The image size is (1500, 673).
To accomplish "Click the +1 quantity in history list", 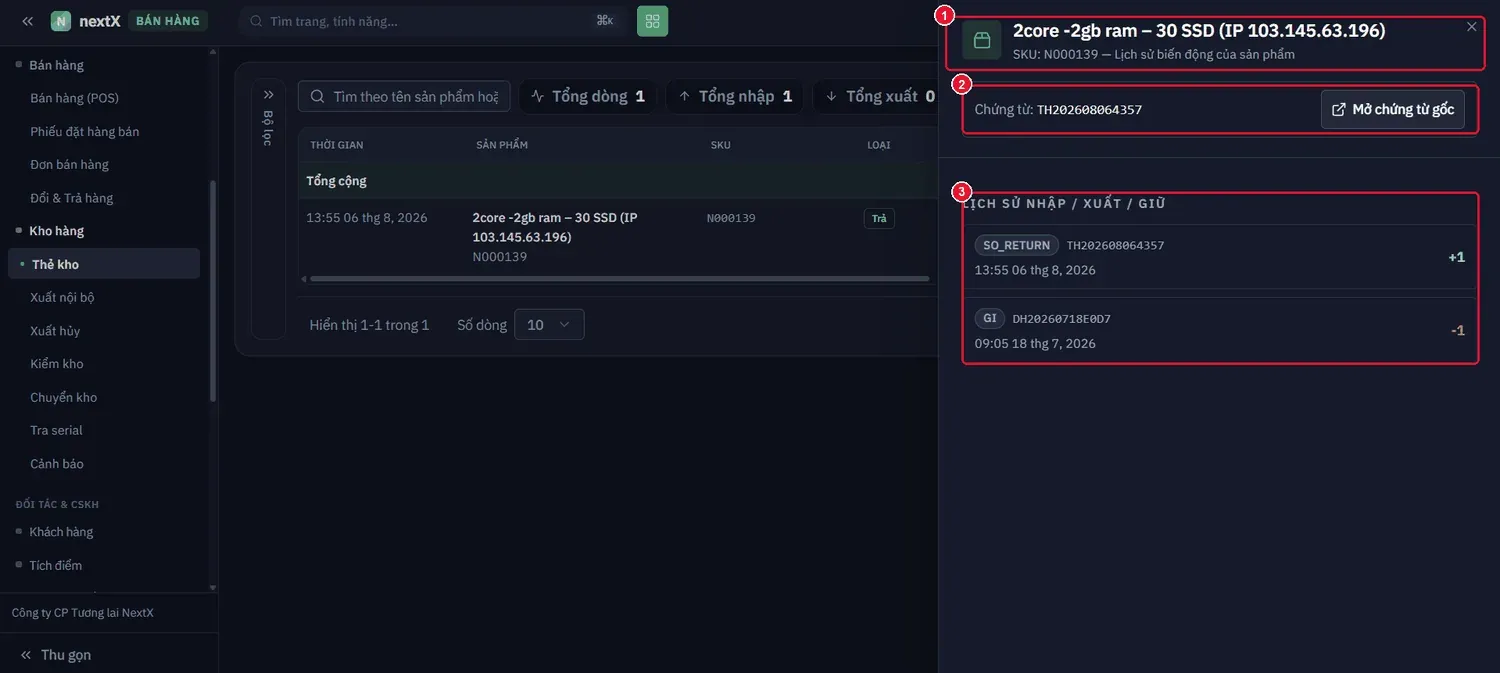I will [1457, 257].
